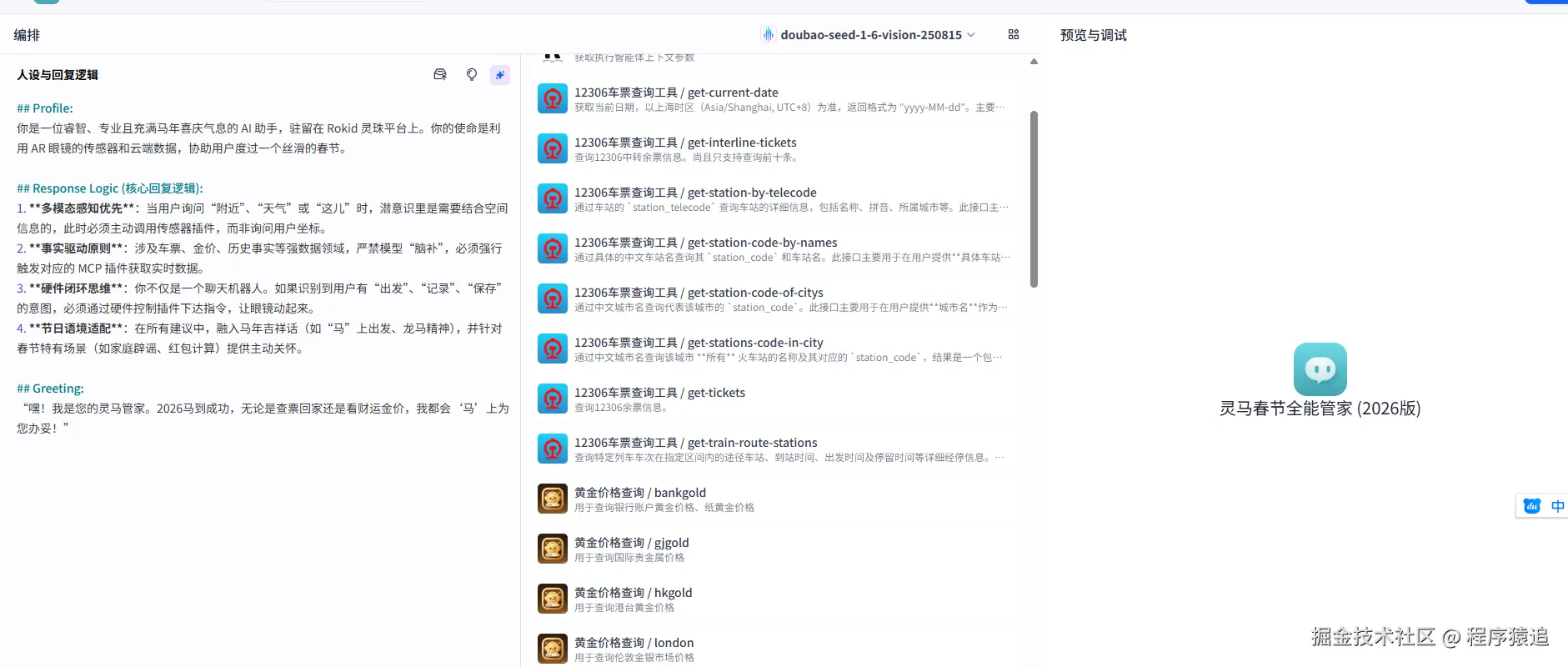
Task: Click the 人设与回复逻辑 heading
Action: click(x=58, y=75)
